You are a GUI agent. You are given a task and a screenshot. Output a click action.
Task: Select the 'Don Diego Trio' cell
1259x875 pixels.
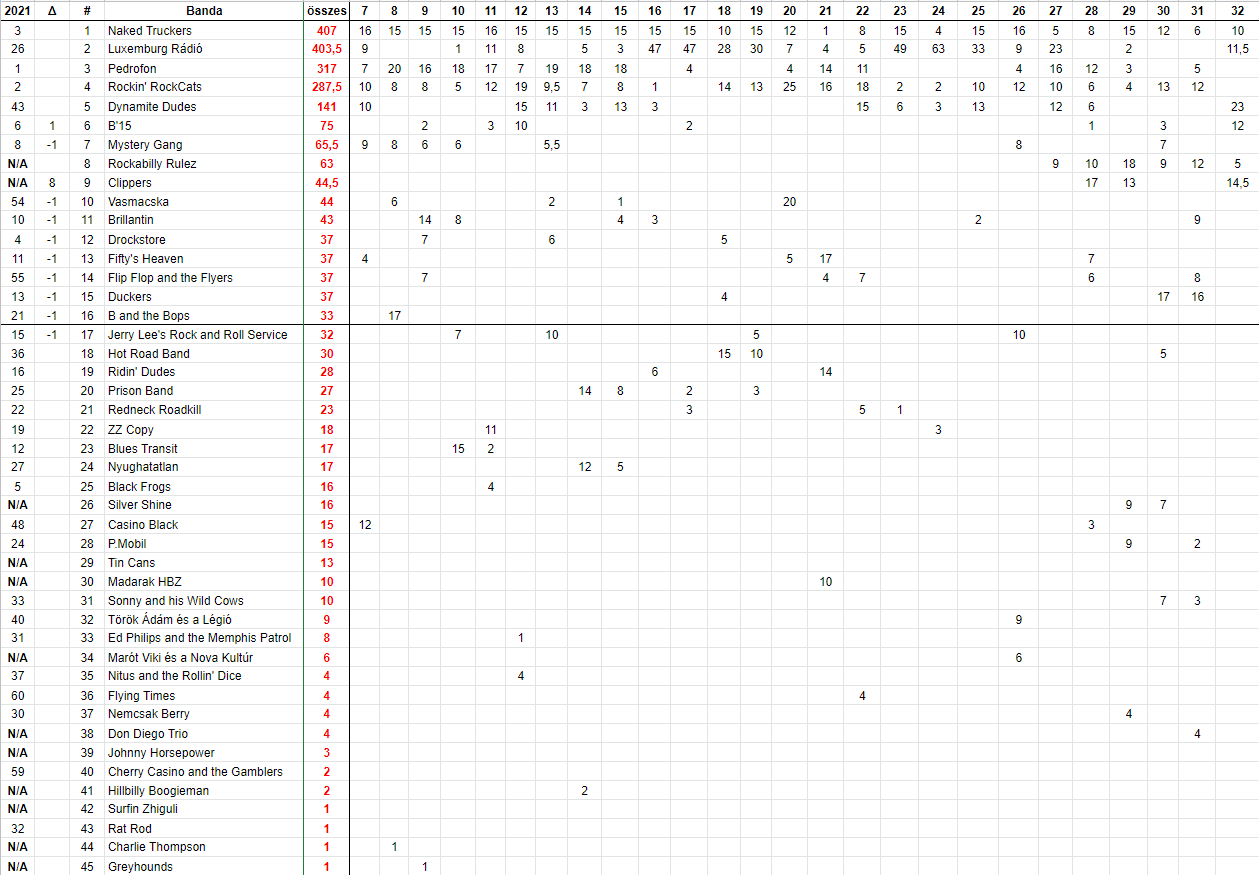tap(204, 734)
